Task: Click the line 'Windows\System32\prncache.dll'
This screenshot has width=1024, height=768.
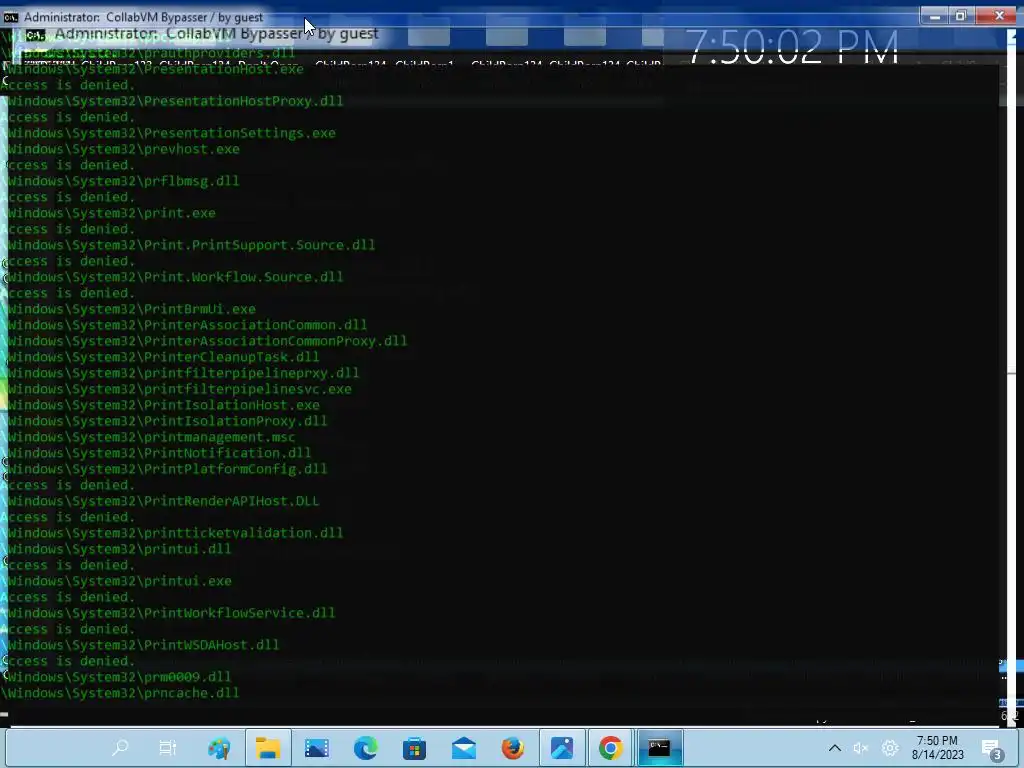Action: click(121, 693)
